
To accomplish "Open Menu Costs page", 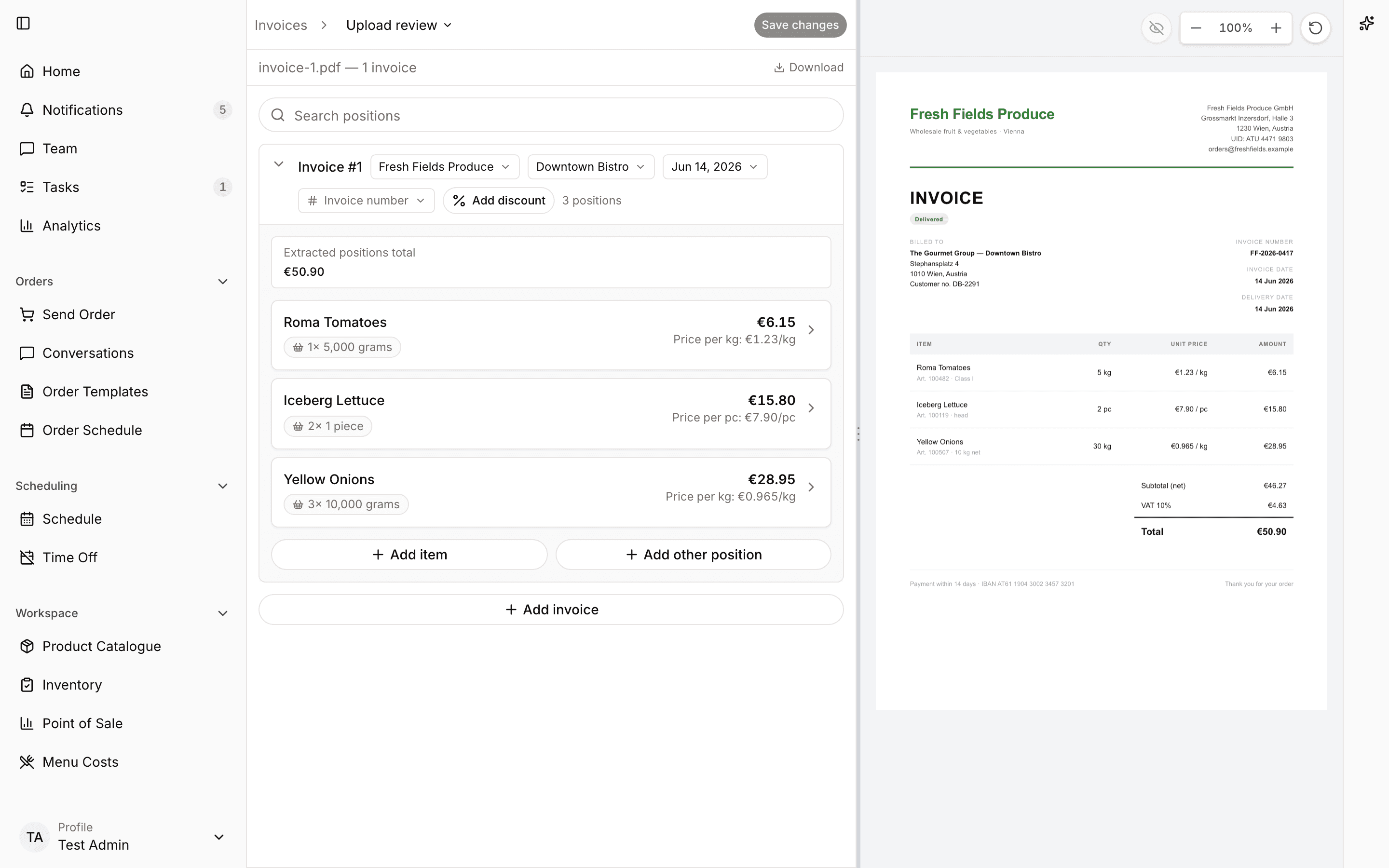I will point(123,762).
